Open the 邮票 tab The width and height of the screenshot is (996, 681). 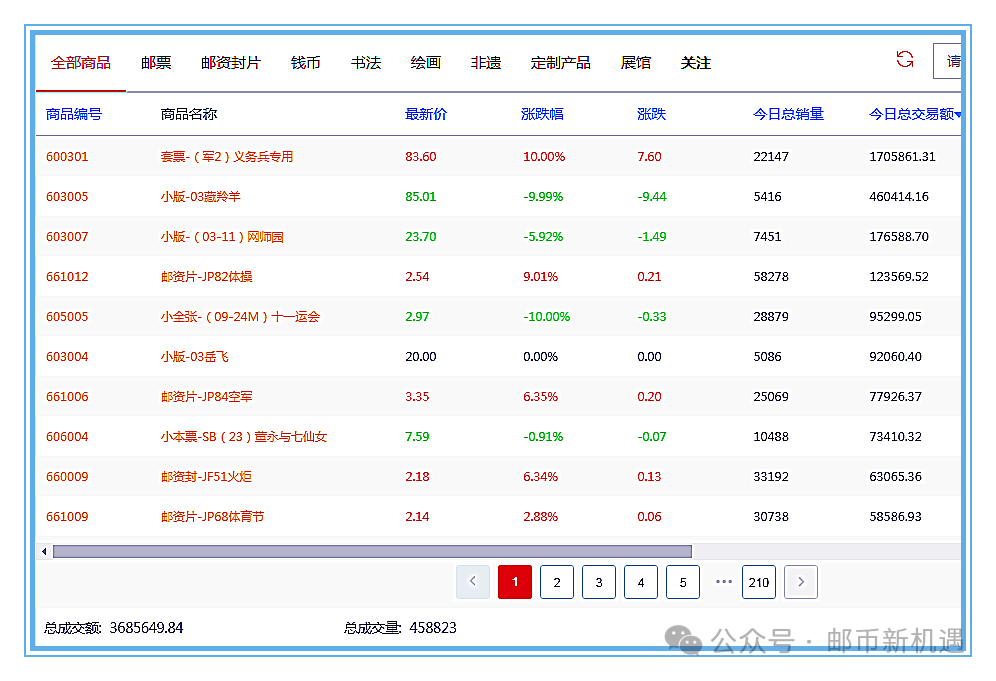156,63
